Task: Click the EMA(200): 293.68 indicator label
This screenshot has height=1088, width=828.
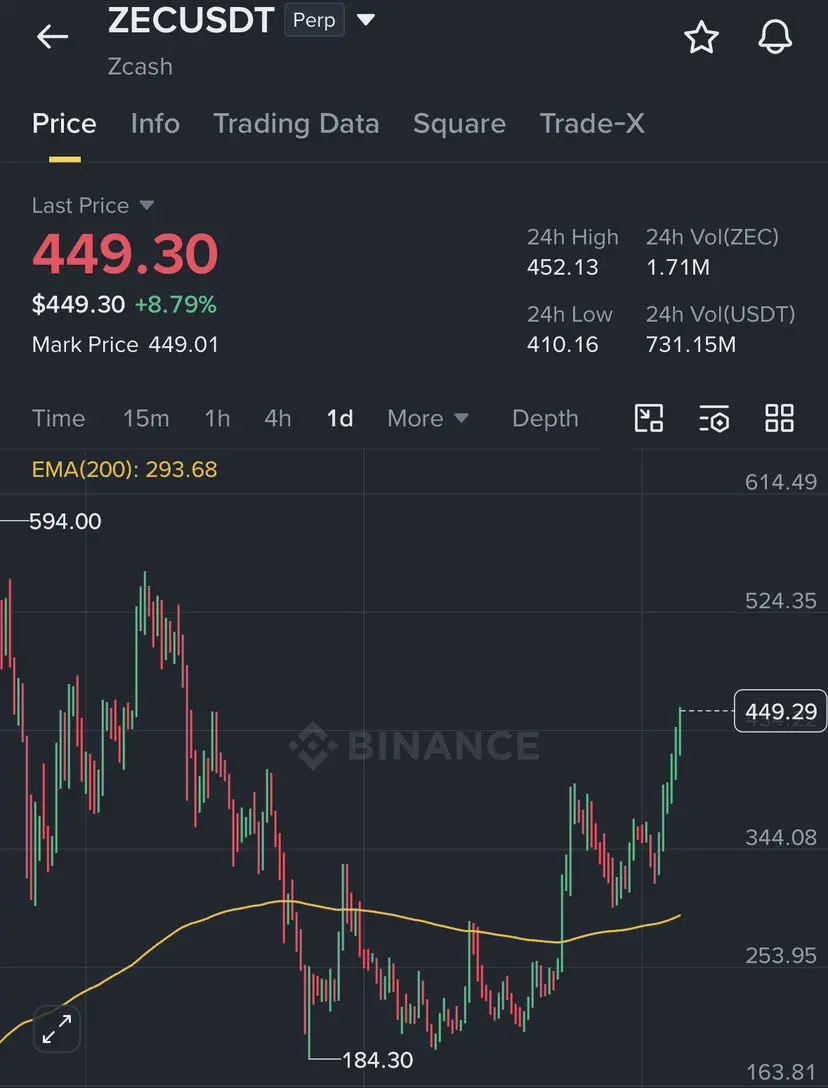Action: [125, 470]
